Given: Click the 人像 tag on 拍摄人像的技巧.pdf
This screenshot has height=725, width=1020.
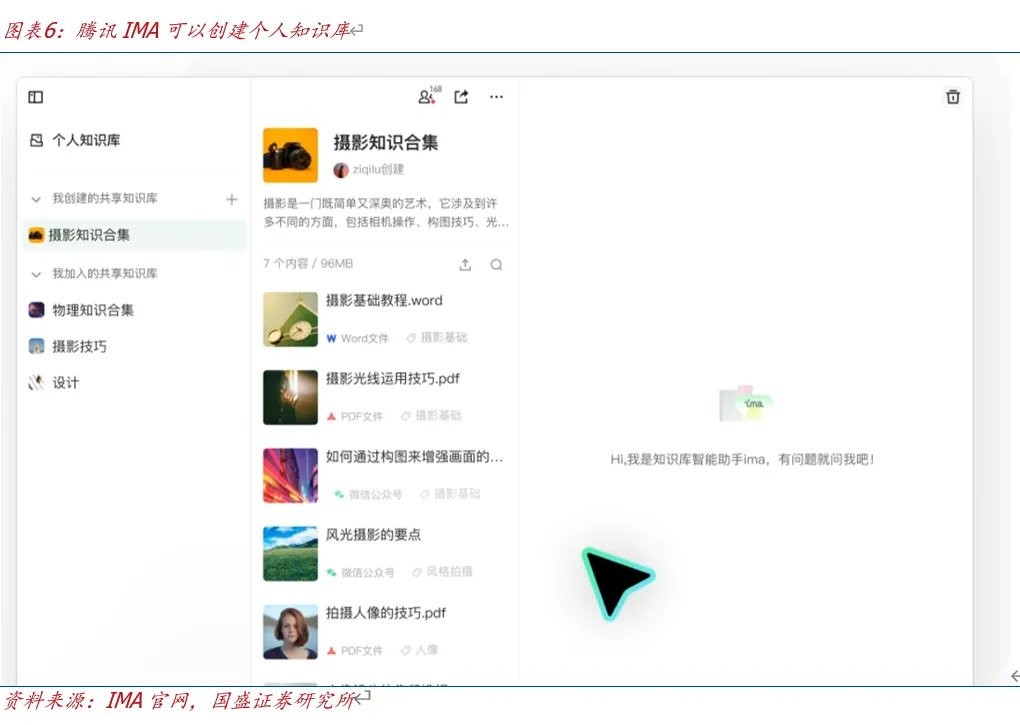Looking at the screenshot, I should click(x=426, y=650).
